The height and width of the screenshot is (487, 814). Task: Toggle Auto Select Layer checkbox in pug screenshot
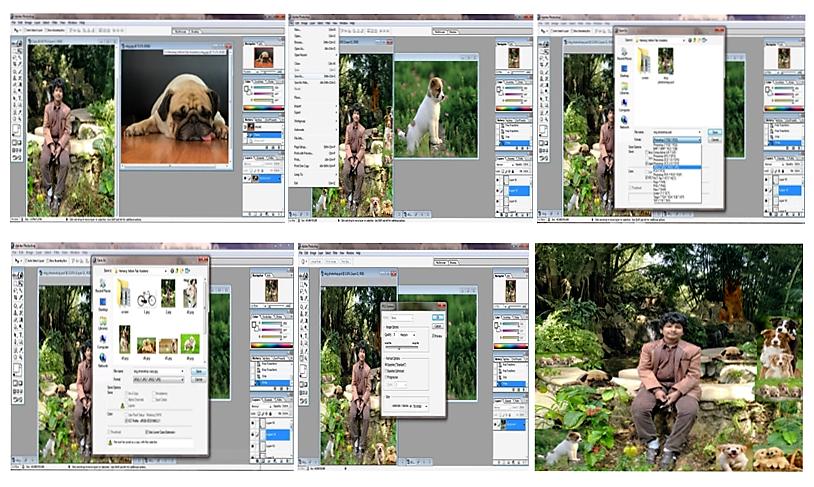coord(25,30)
